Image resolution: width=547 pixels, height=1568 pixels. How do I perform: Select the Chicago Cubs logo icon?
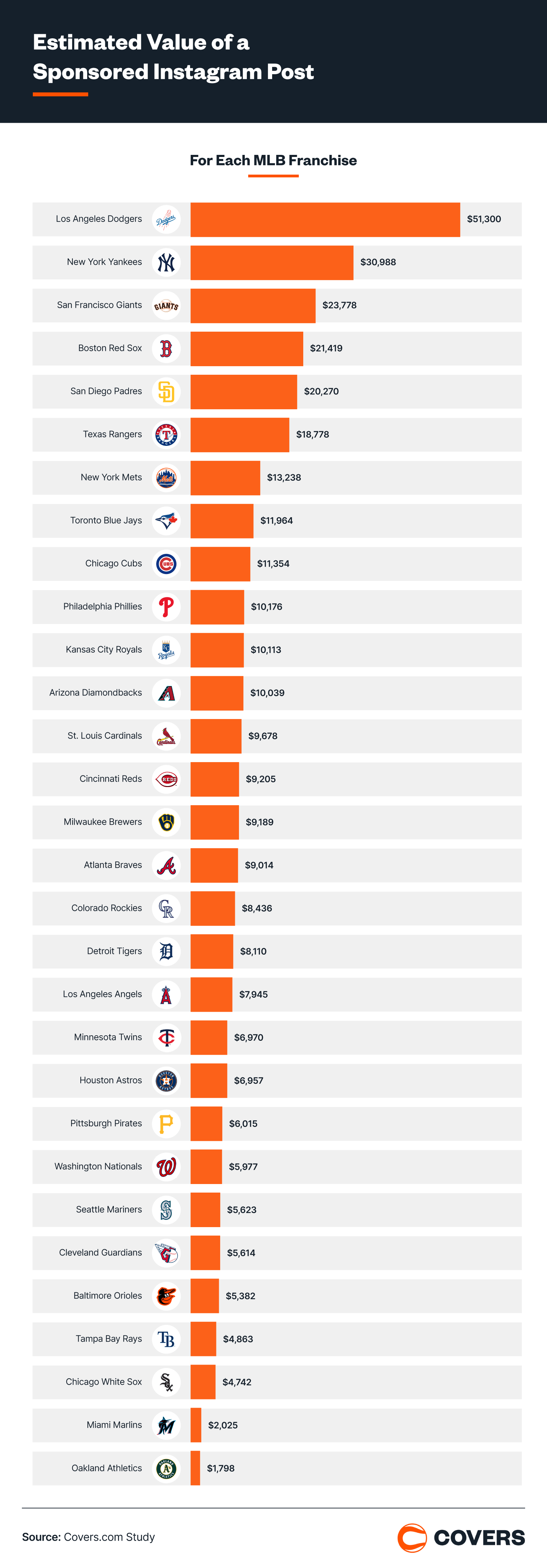166,564
